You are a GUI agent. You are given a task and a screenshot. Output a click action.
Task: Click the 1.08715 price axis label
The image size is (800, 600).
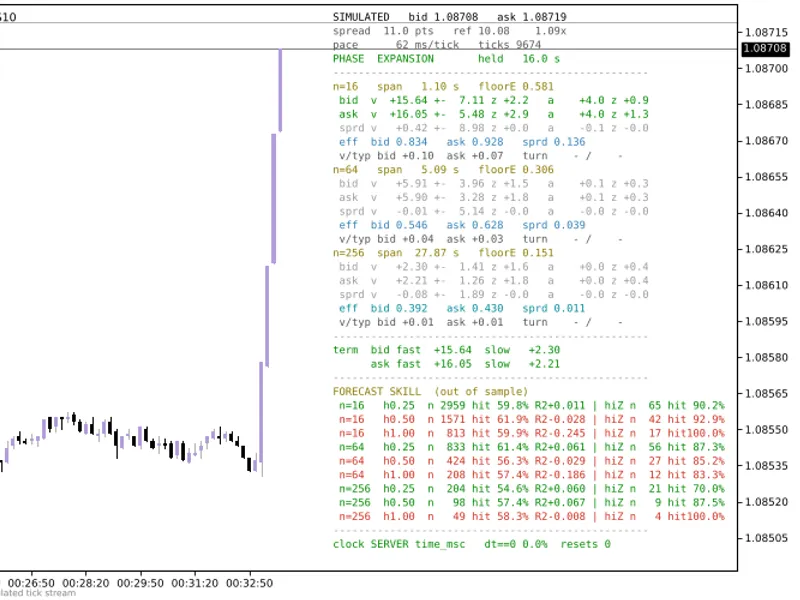coord(766,32)
